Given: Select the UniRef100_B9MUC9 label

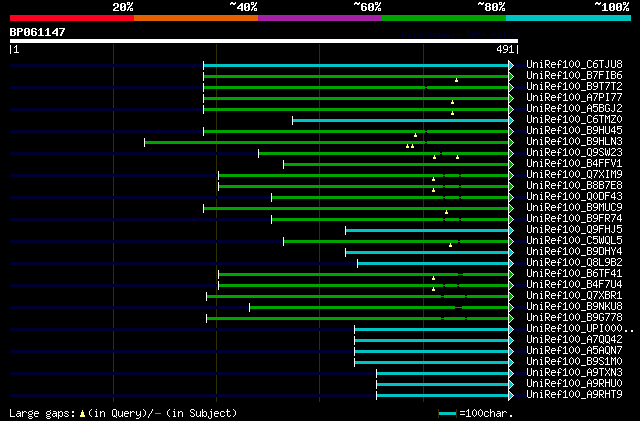Looking at the screenshot, I should point(574,208).
